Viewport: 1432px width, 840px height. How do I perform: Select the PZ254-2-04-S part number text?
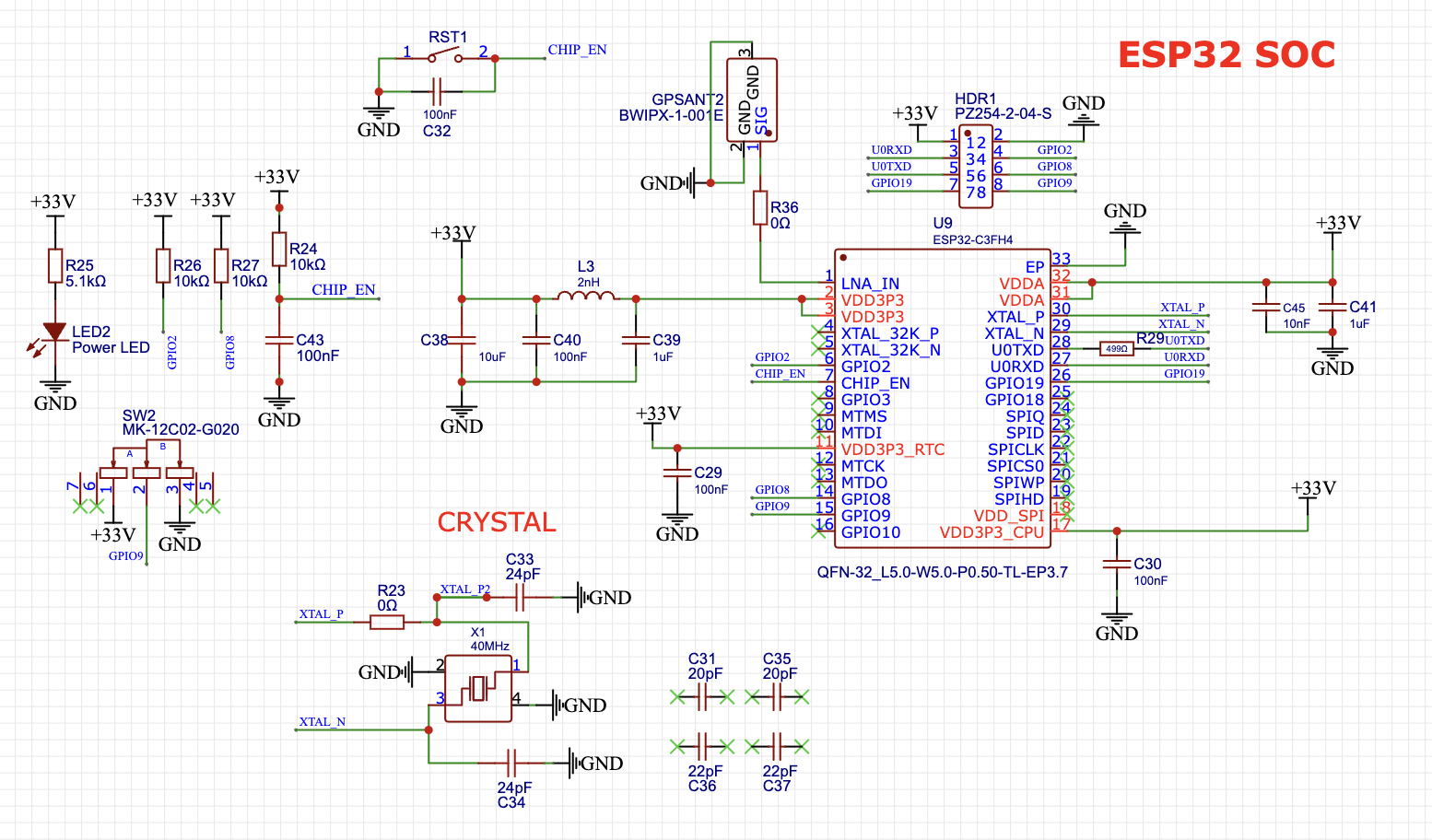click(x=1003, y=113)
